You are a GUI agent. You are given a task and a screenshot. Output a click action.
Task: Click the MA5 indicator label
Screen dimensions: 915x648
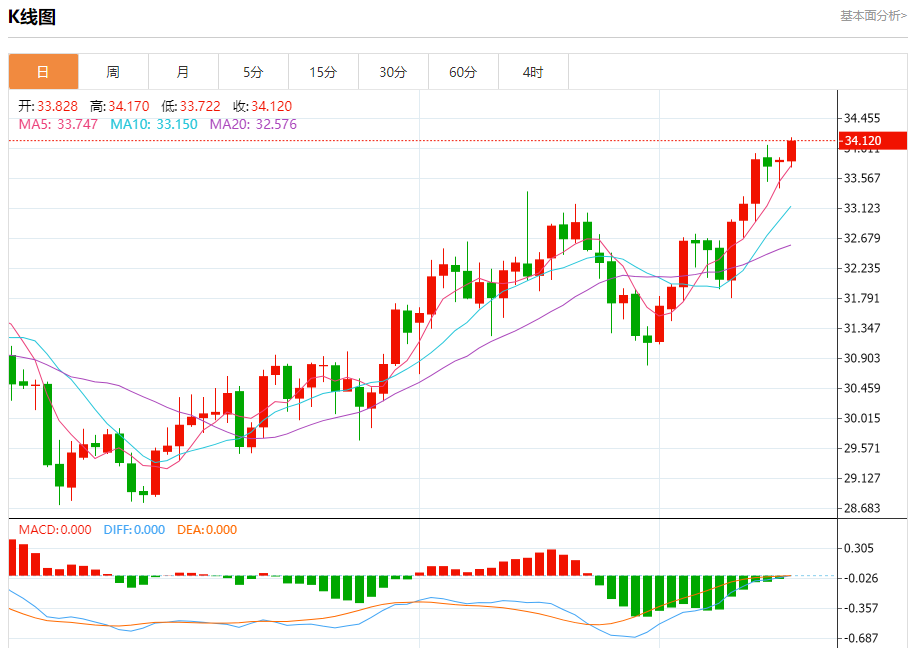59,124
